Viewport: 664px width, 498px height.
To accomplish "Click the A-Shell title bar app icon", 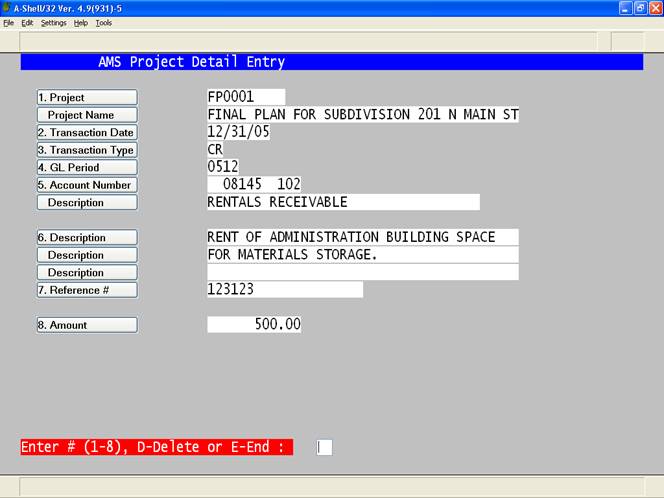I will point(6,8).
